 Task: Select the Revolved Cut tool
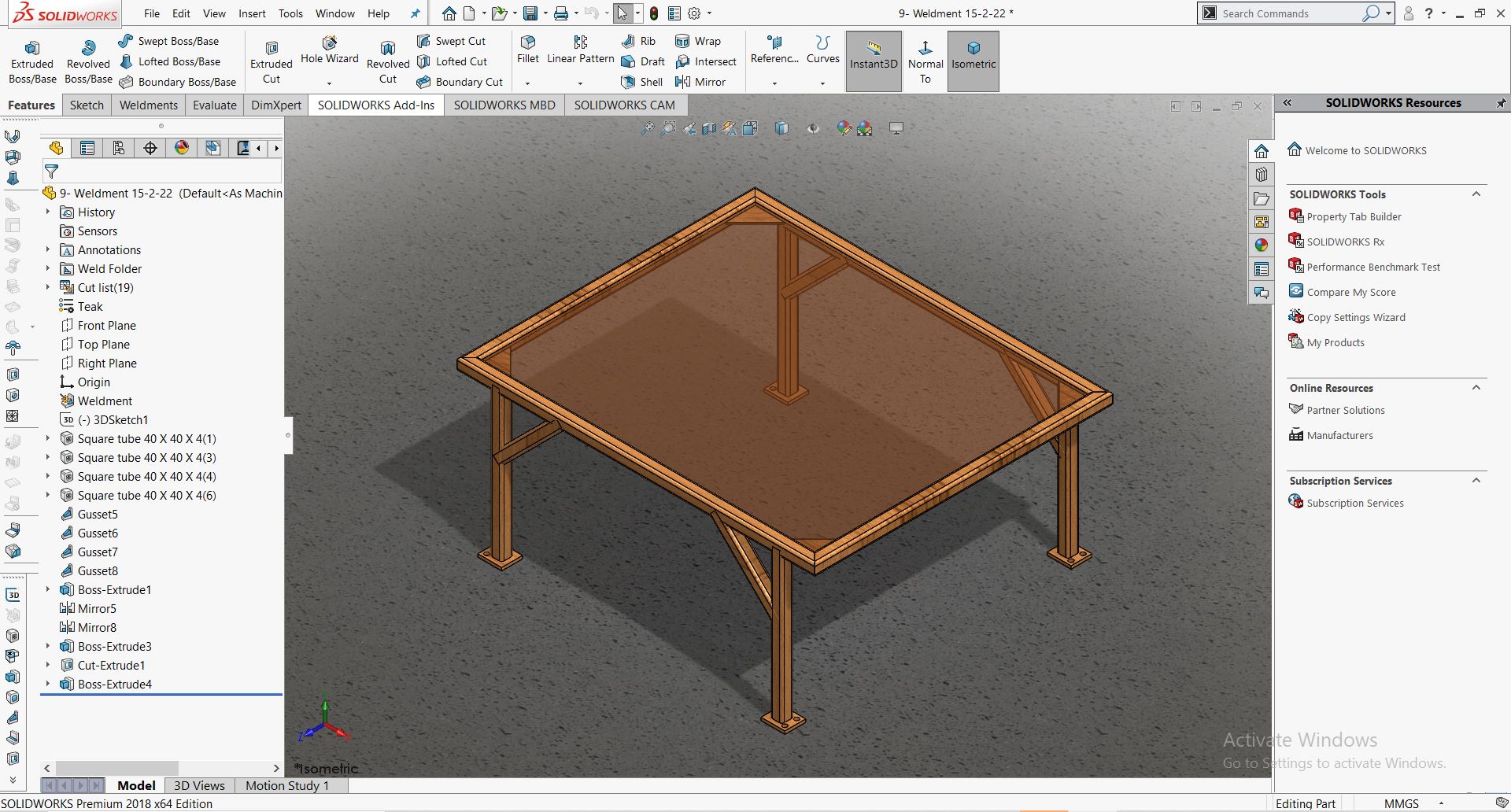point(388,62)
